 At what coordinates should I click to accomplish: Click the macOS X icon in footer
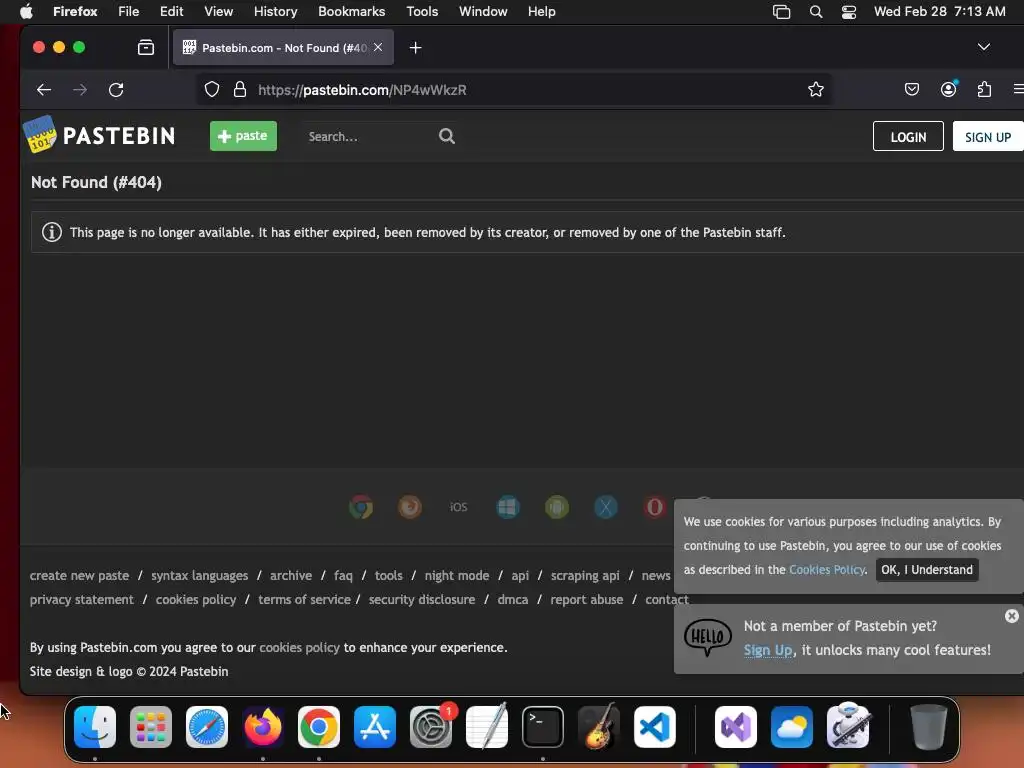(x=606, y=507)
